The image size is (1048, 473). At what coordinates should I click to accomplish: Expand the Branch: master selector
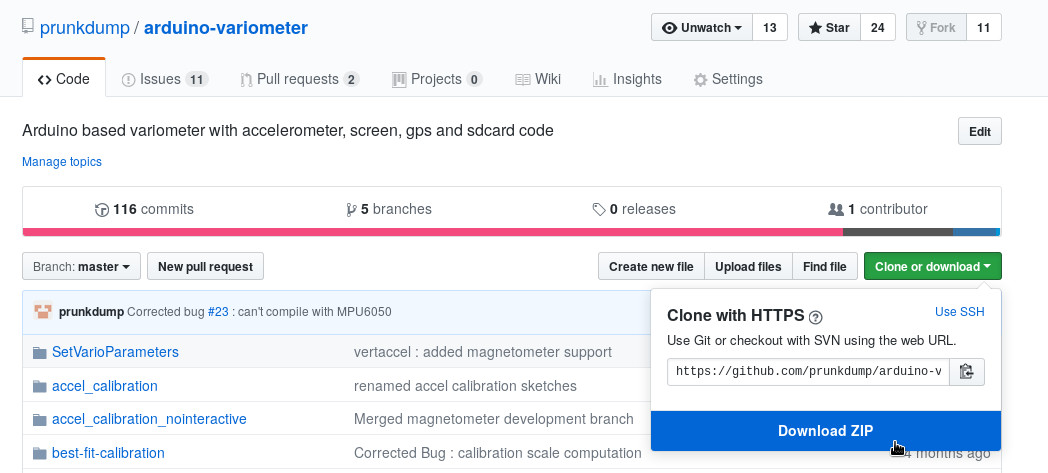tap(81, 267)
